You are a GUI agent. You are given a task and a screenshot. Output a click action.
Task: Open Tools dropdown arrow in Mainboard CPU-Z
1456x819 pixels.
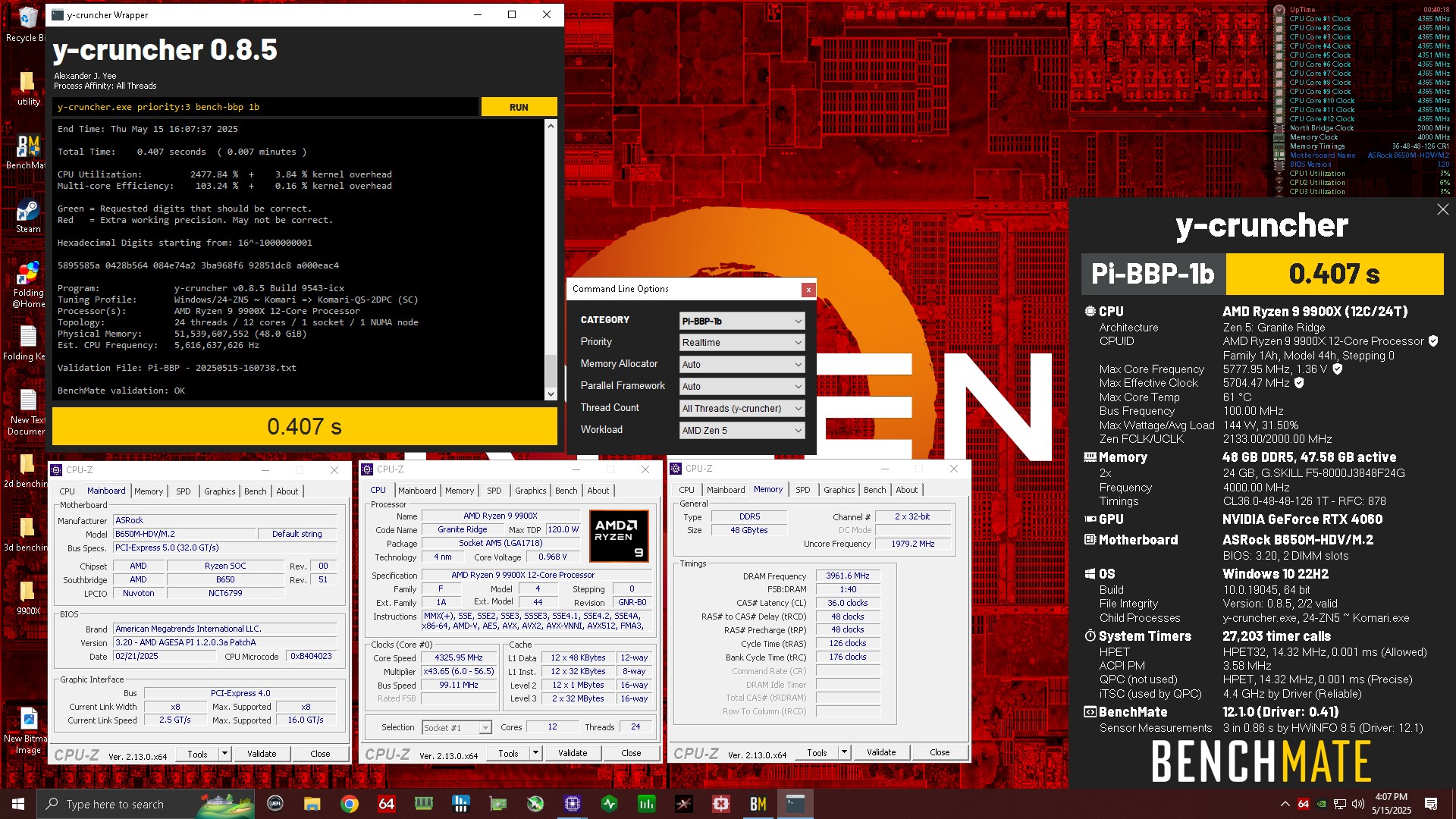pos(225,754)
